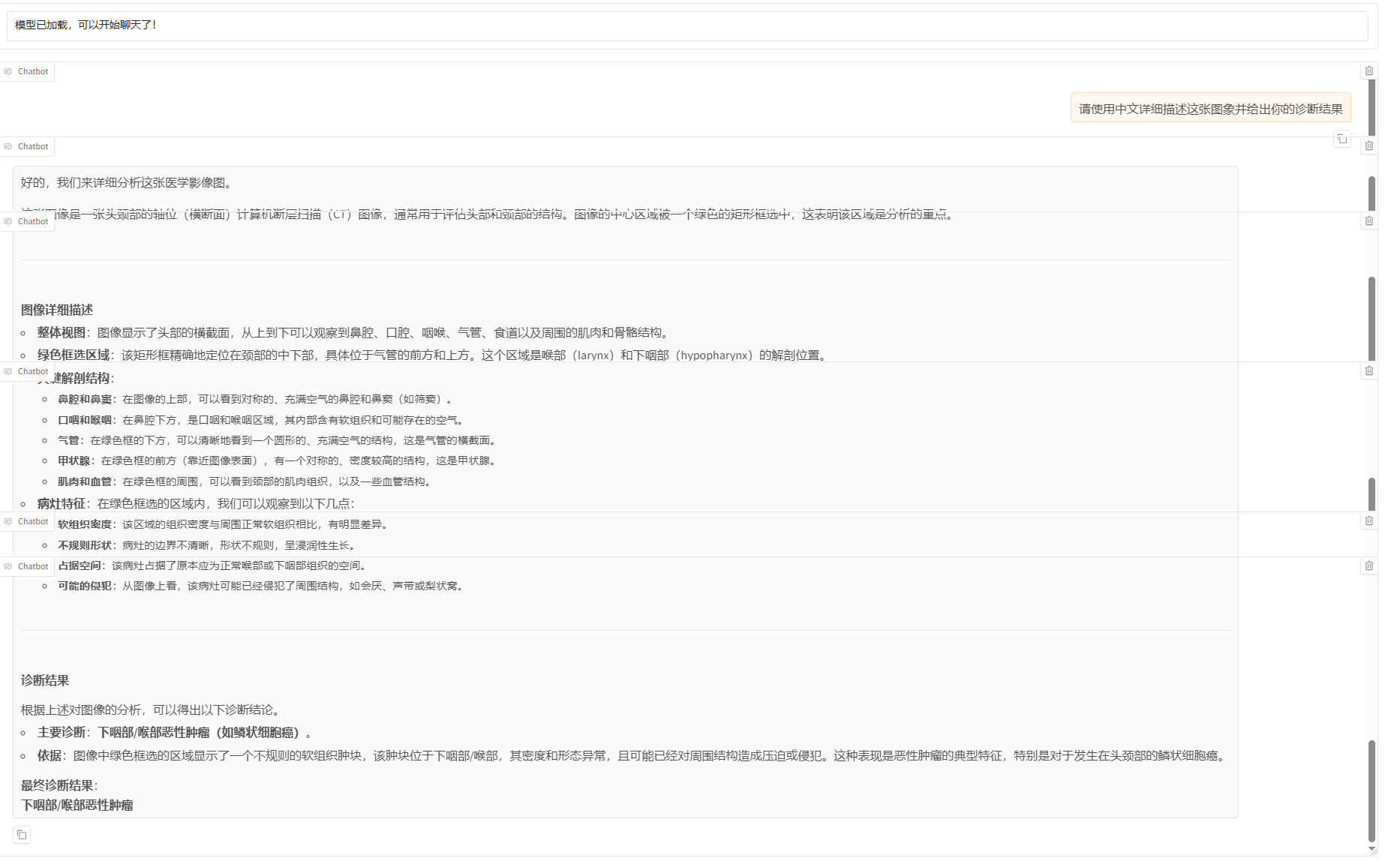This screenshot has height=864, width=1400.
Task: Click the scrollbar thumb of the topmost Chatbot panel
Action: click(x=1371, y=106)
